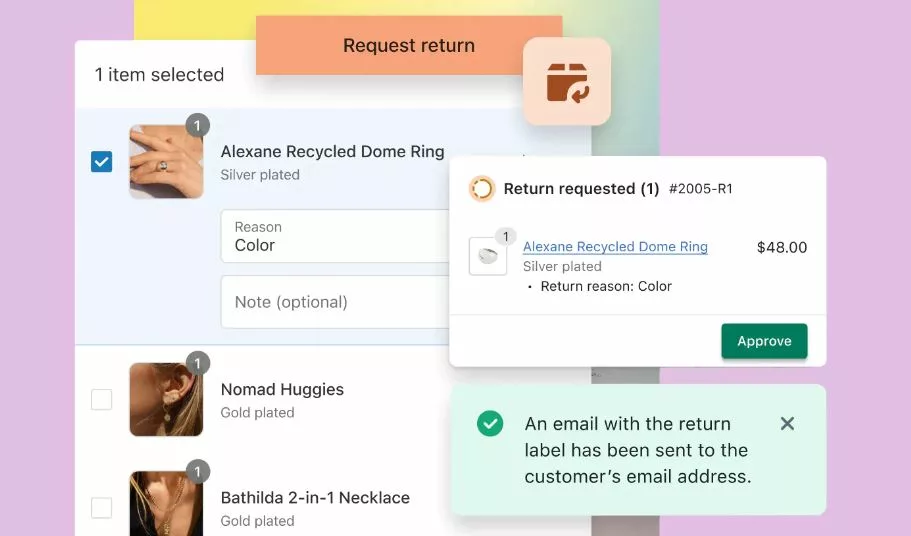911x536 pixels.
Task: Open the Reason dropdown showing Color
Action: pyautogui.click(x=335, y=236)
